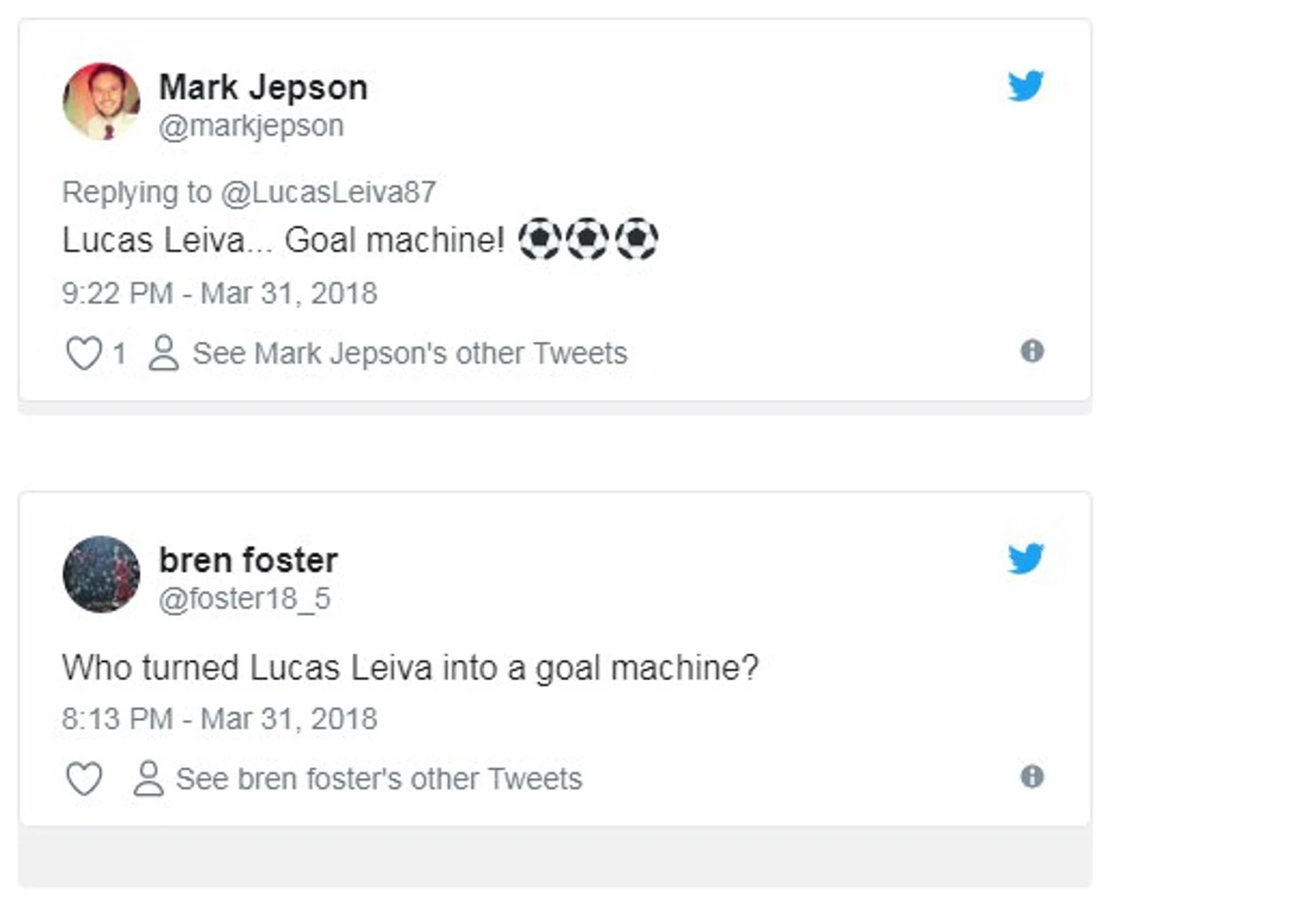Click person icon beside Mark Jepson's other Tweets
This screenshot has width=1290, height=924.
[163, 353]
